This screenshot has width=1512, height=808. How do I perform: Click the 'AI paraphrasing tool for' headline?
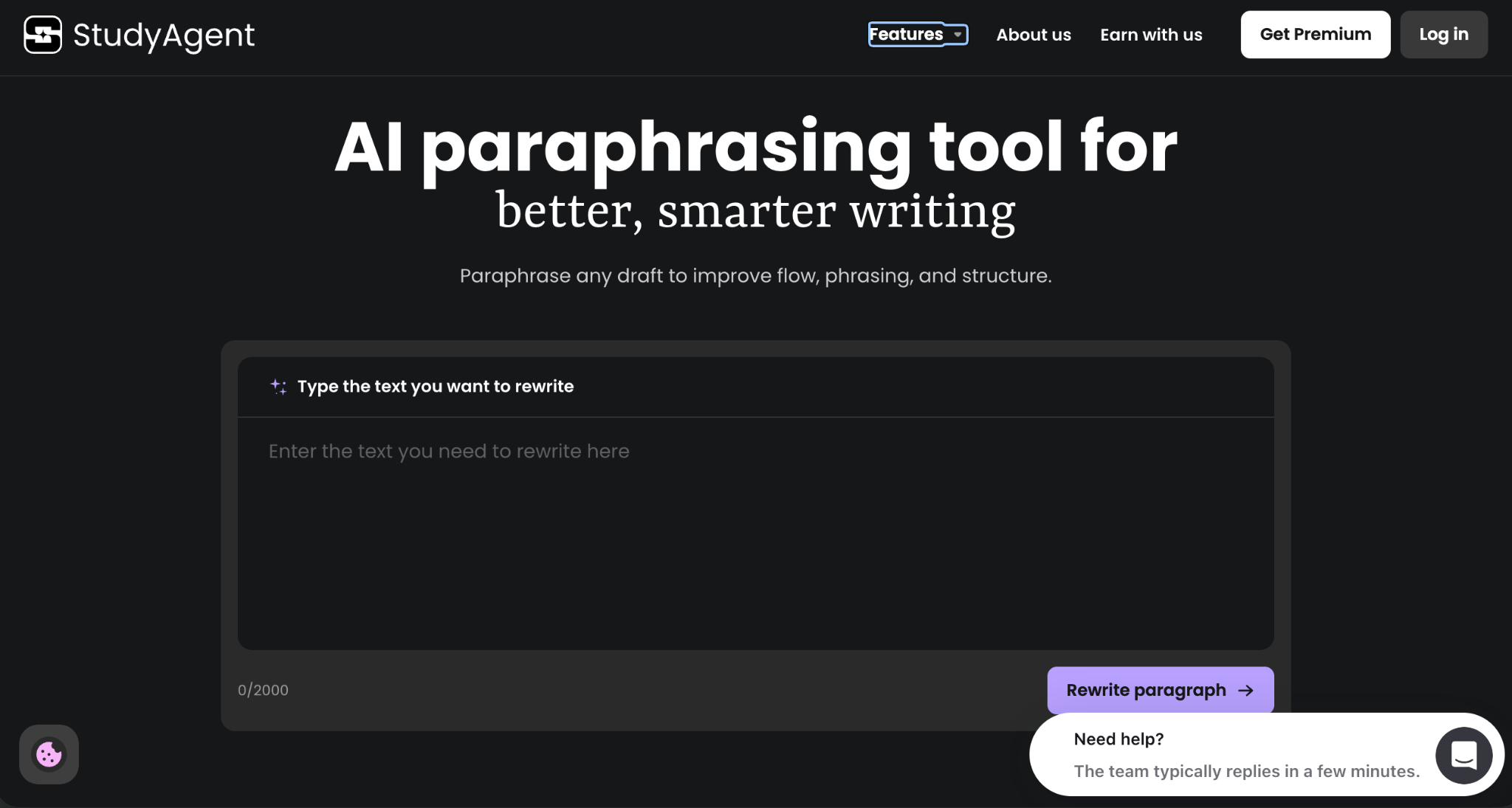coord(755,147)
